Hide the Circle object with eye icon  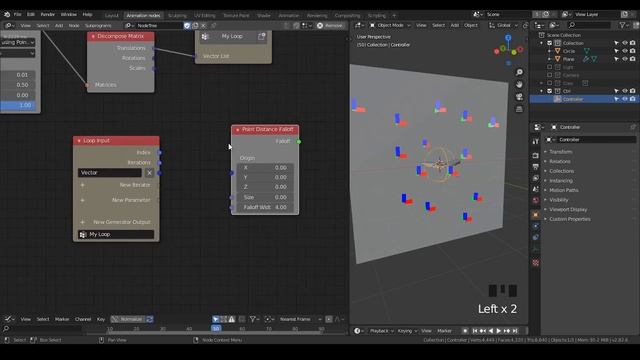coord(624,51)
